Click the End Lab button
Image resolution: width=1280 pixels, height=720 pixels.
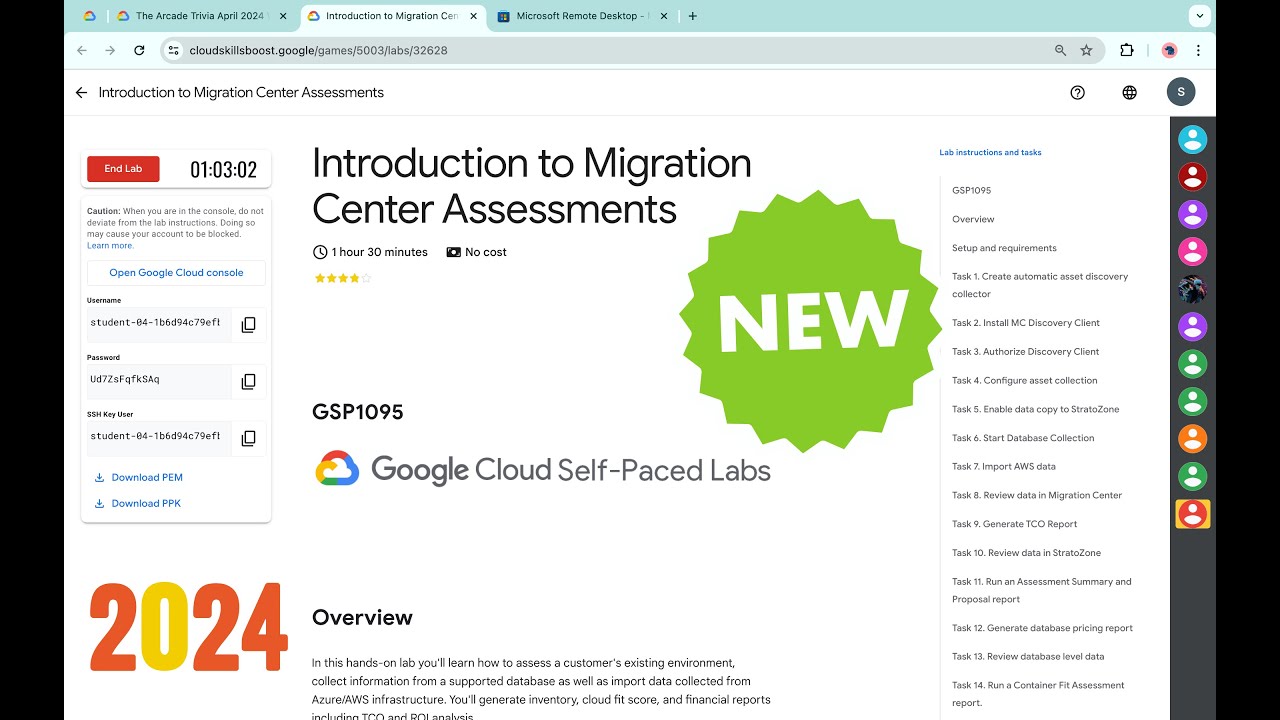point(123,169)
